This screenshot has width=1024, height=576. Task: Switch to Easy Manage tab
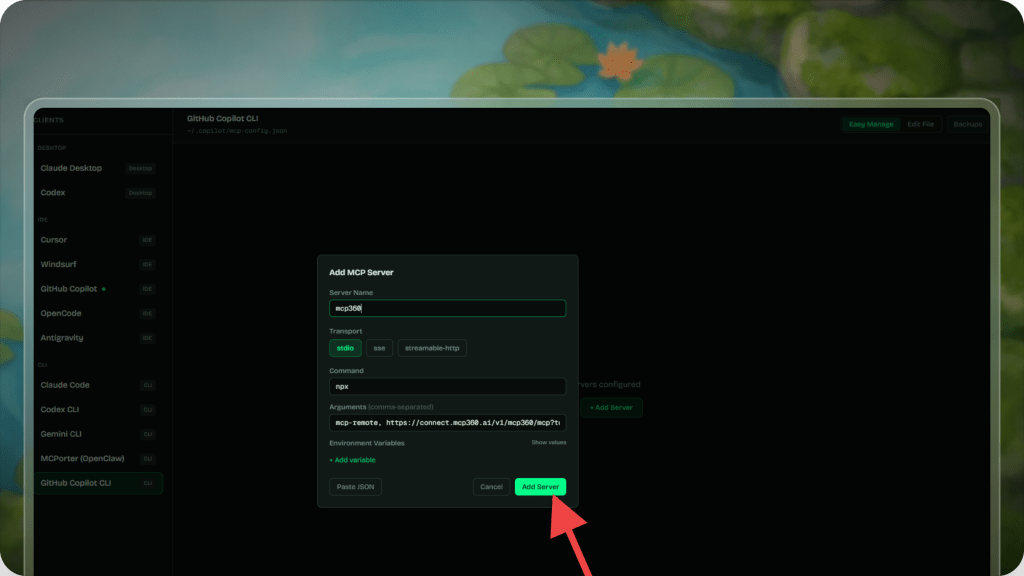coord(870,124)
